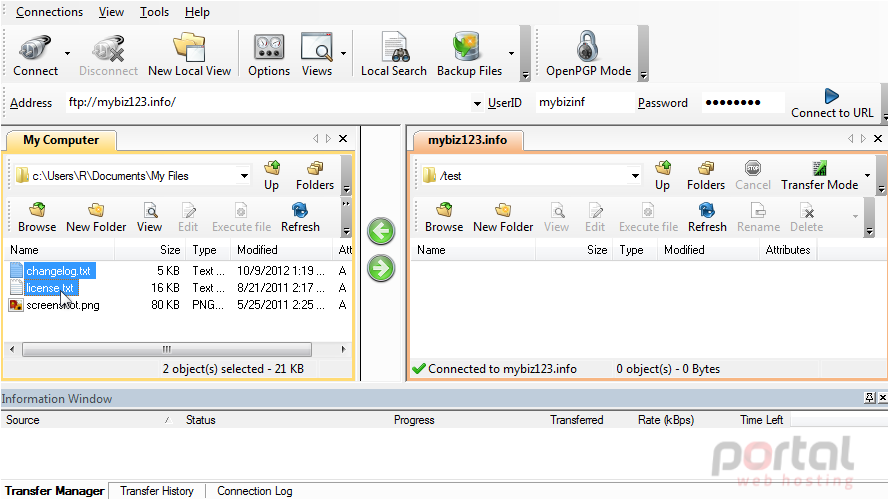Select the mybiz123.info tab
Screen dimensions: 889x500
tap(467, 140)
